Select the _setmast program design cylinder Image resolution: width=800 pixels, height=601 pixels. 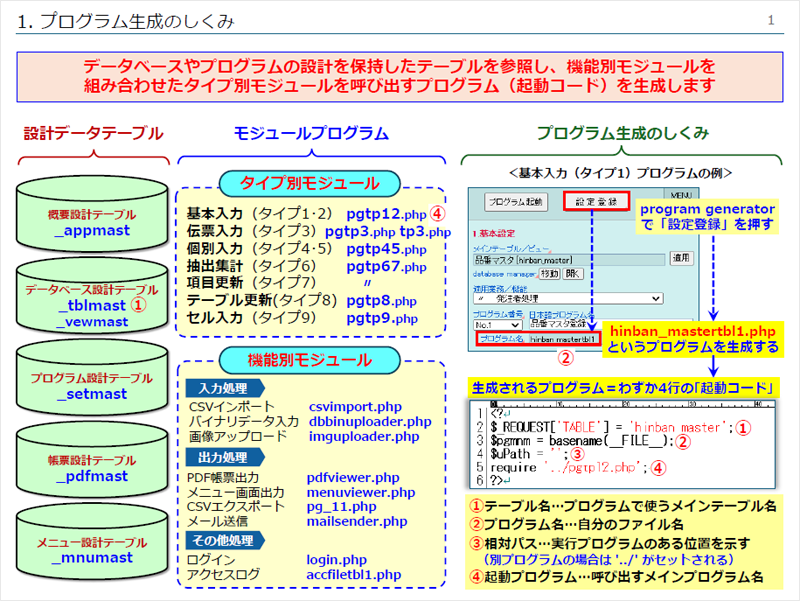[x=92, y=378]
